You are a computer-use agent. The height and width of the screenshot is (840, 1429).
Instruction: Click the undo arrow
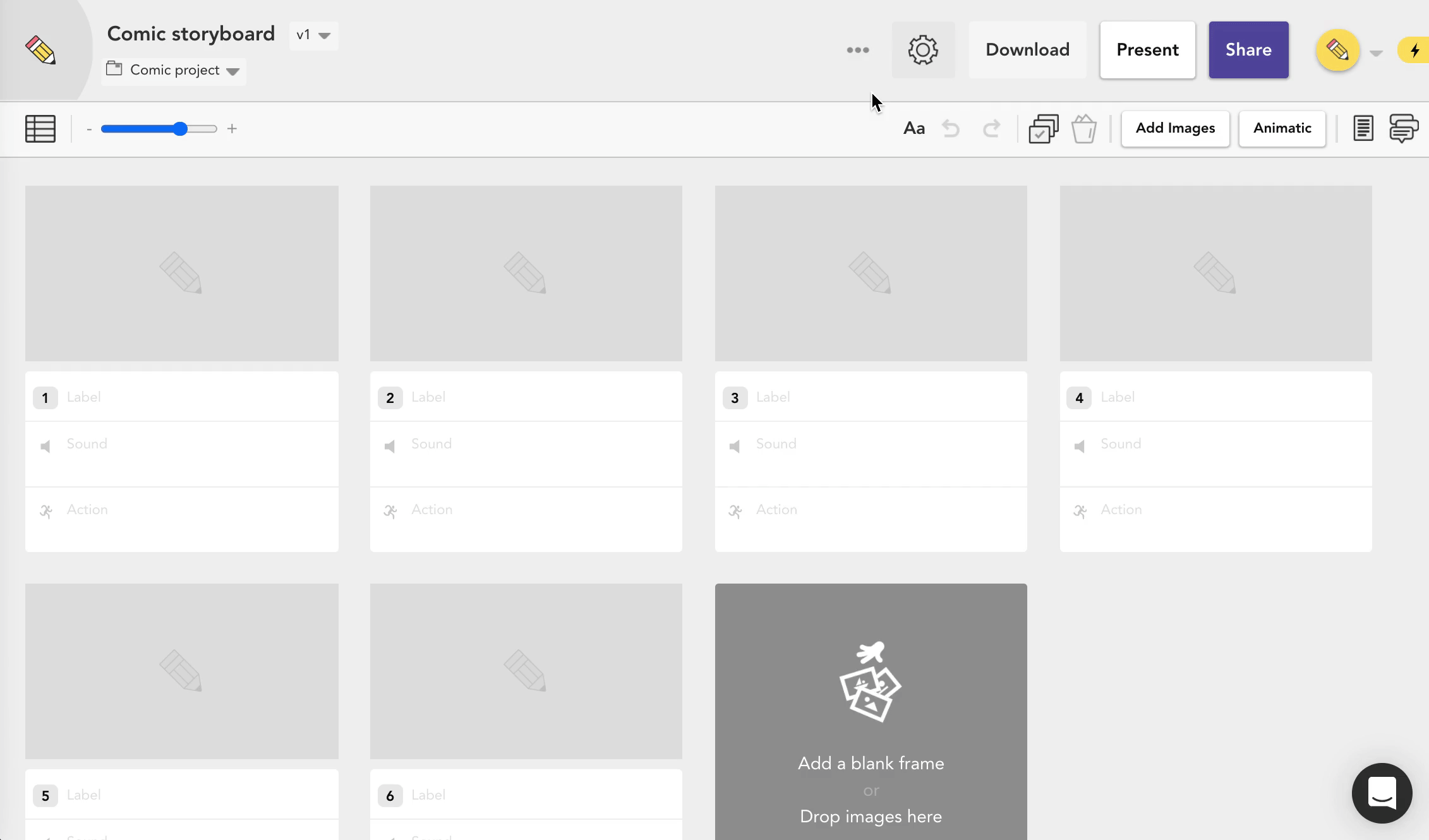tap(951, 129)
